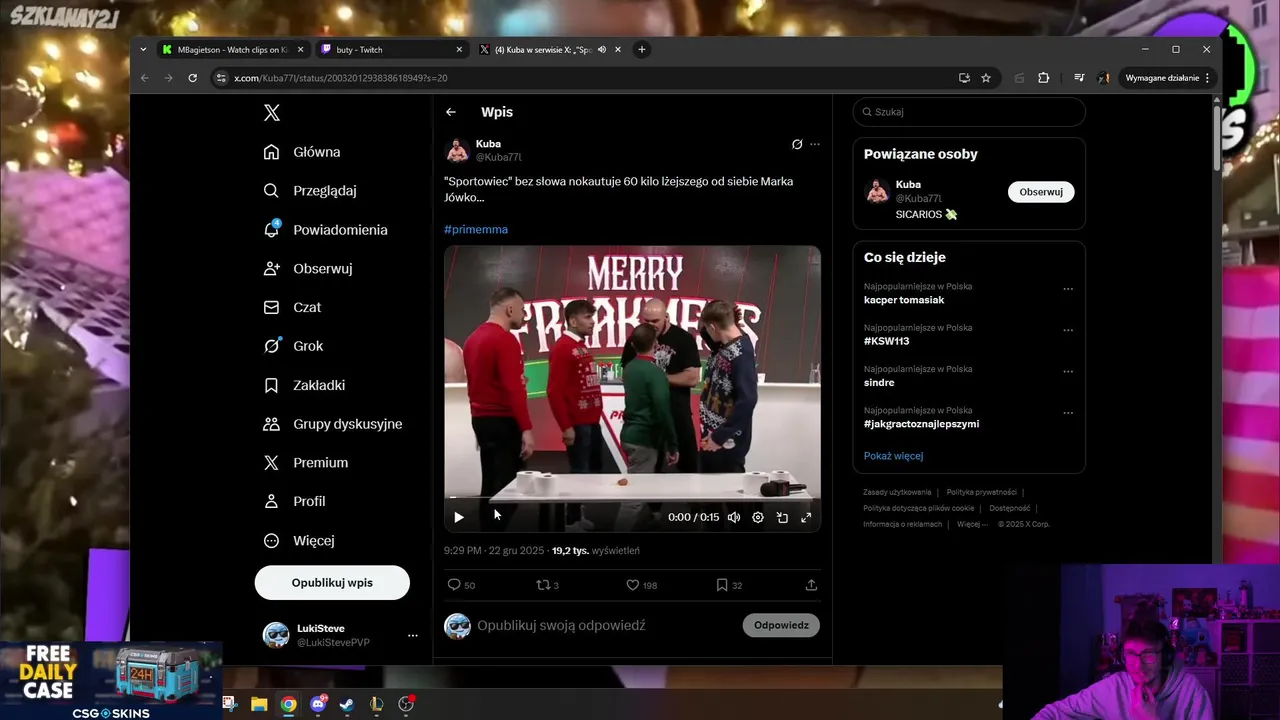This screenshot has width=1280, height=720.
Task: Bookmark this page with star icon
Action: (x=986, y=78)
